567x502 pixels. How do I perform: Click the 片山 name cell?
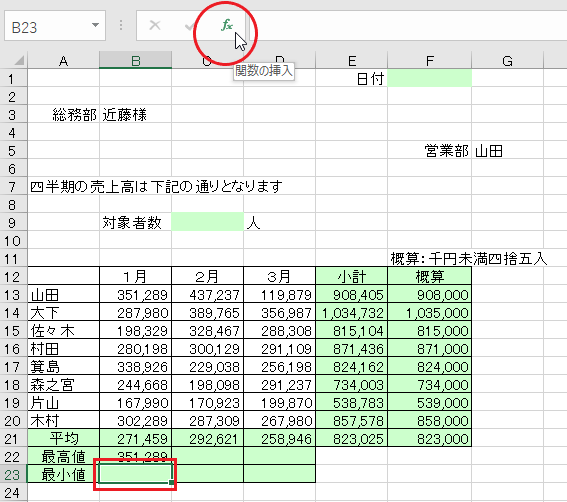point(63,402)
